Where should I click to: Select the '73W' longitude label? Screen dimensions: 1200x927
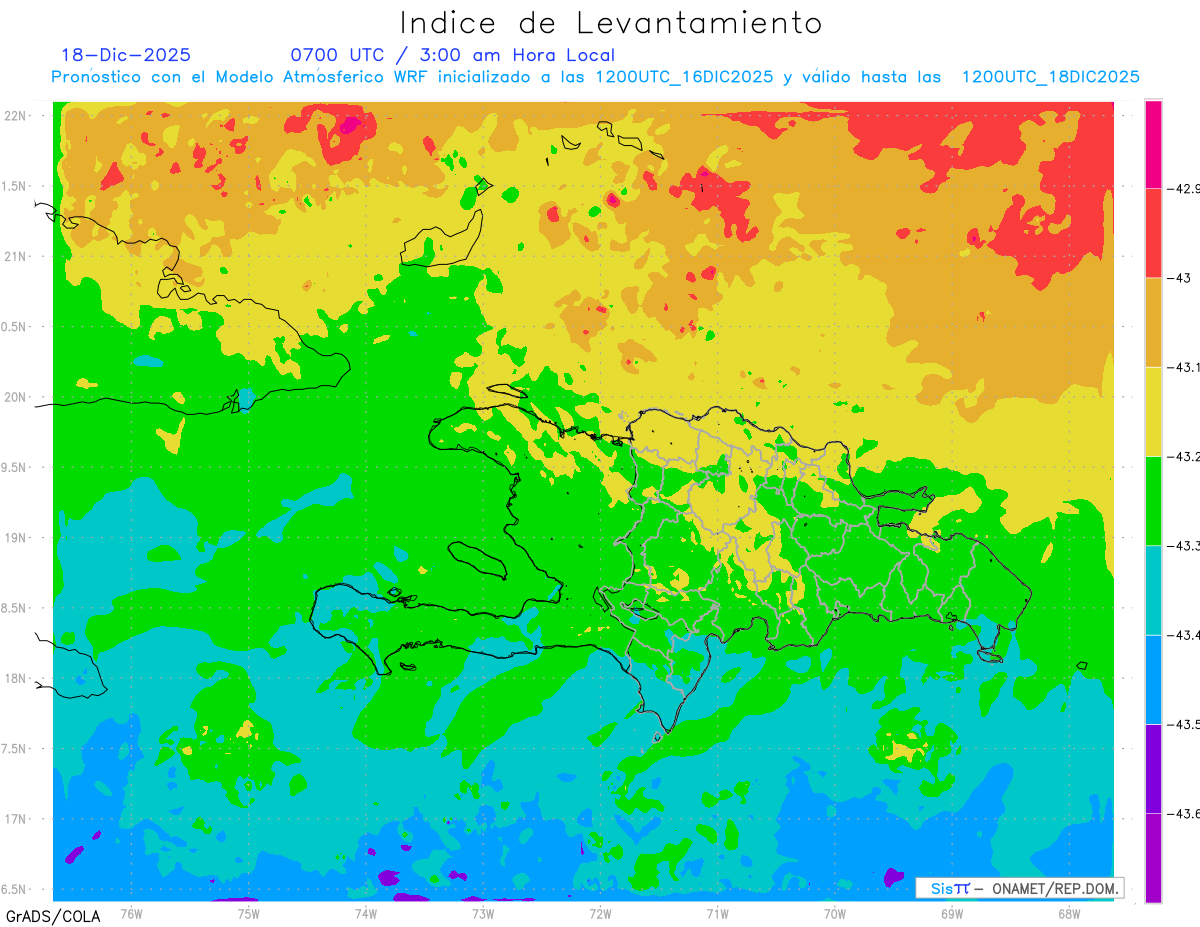click(483, 913)
